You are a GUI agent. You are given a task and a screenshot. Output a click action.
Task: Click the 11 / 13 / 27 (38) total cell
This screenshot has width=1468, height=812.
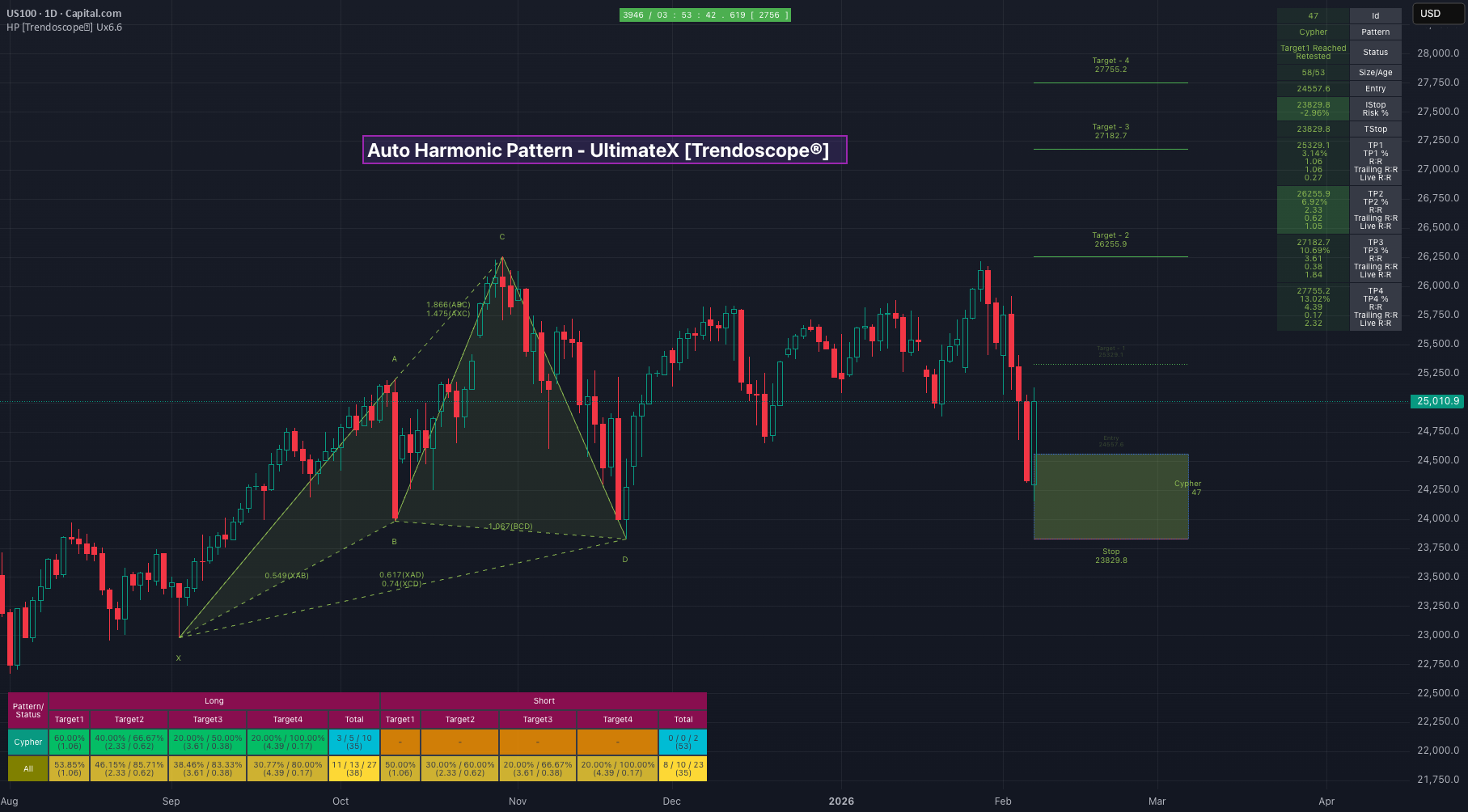pyautogui.click(x=354, y=768)
